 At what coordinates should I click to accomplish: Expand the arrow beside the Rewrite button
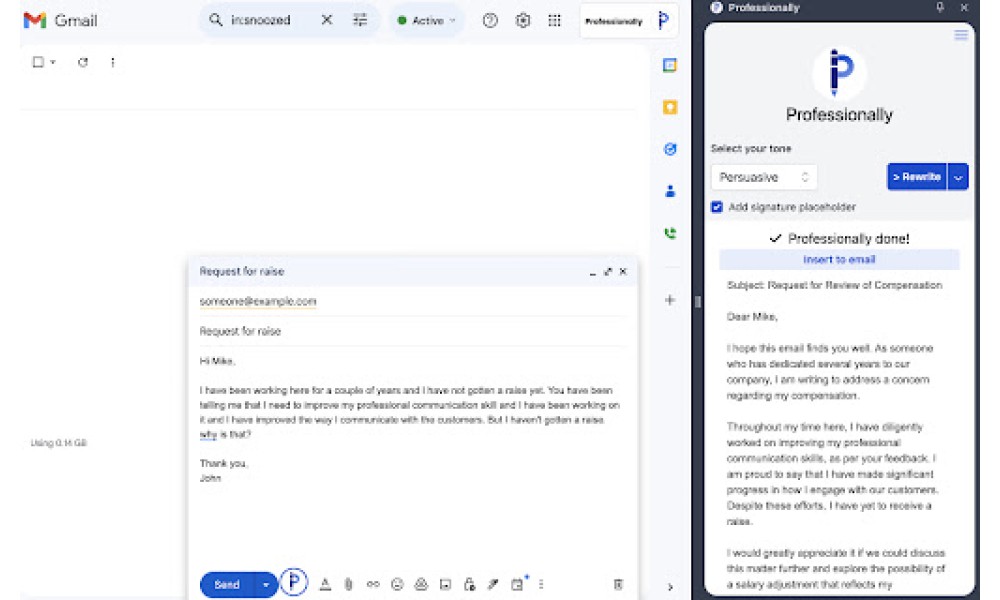coord(958,177)
